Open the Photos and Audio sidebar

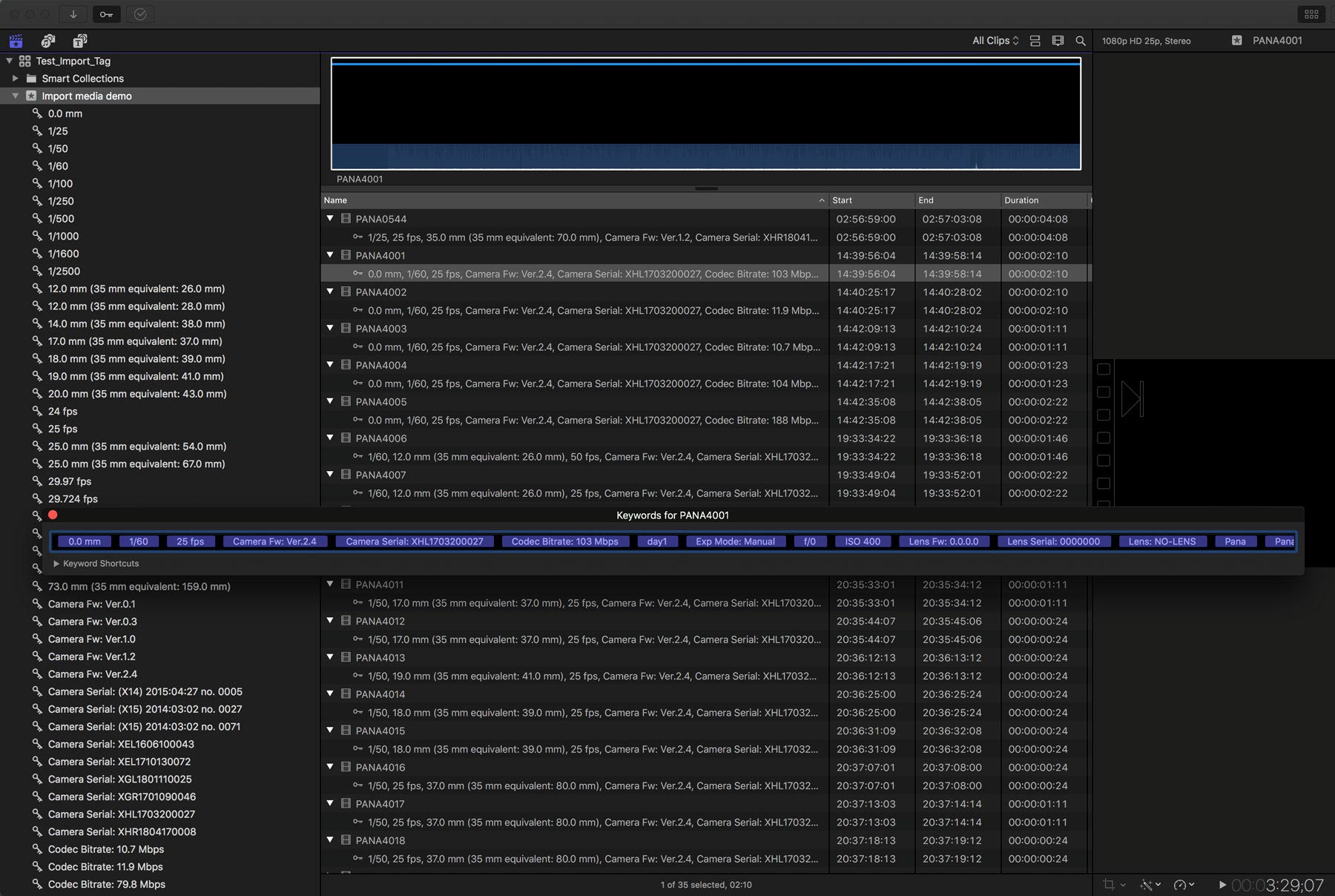pos(48,41)
